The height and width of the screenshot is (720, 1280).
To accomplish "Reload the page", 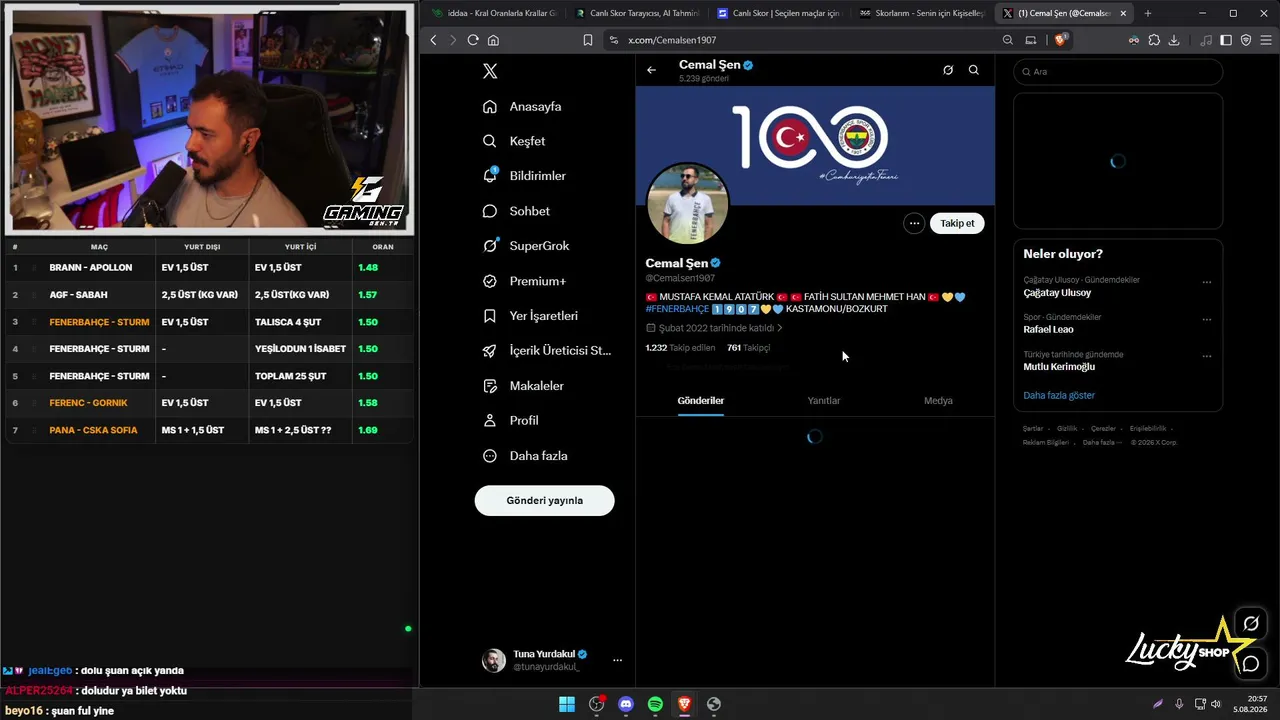I will (x=473, y=40).
